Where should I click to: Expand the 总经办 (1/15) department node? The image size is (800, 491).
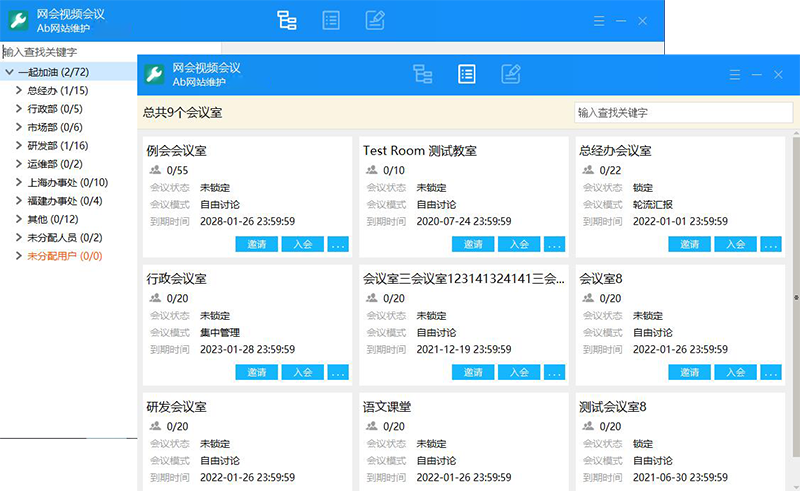coord(19,91)
